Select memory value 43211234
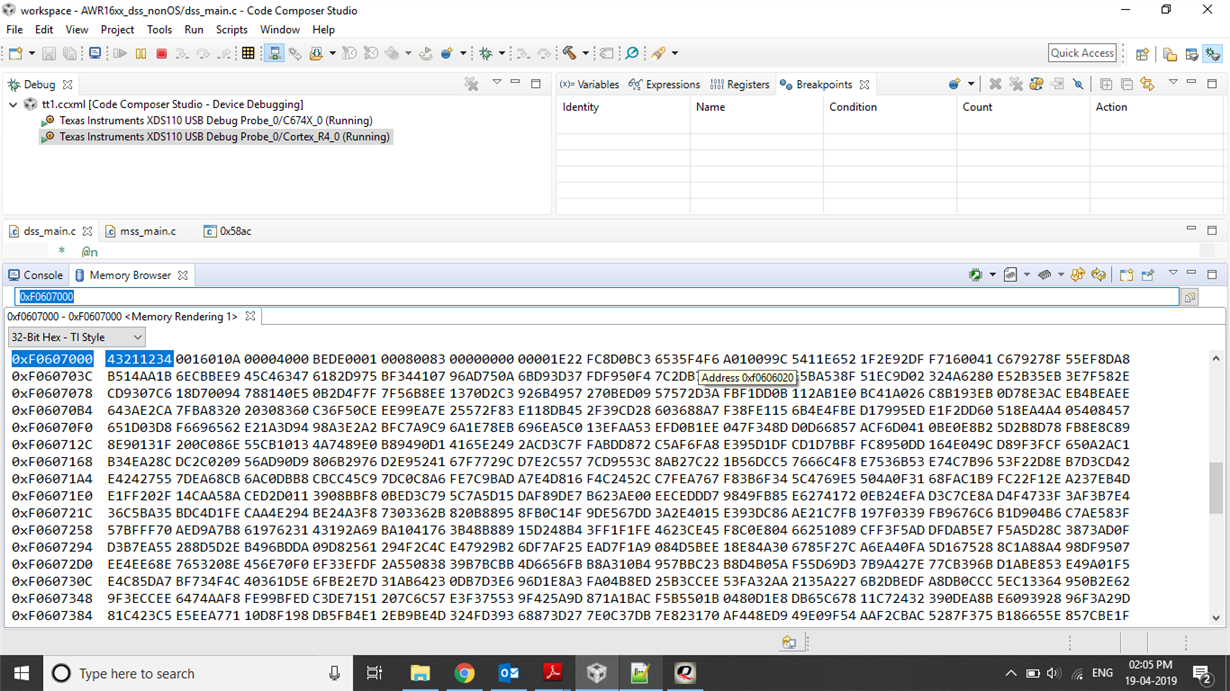 click(x=139, y=359)
